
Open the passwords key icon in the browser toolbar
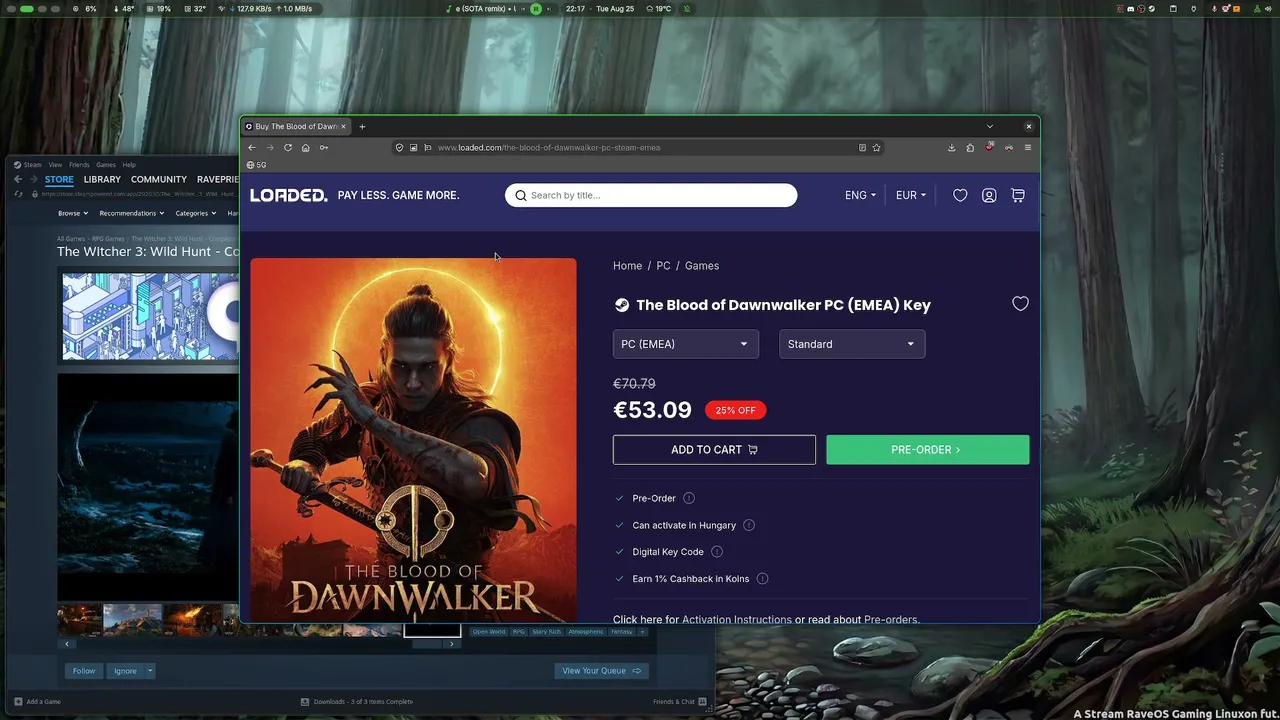point(324,148)
